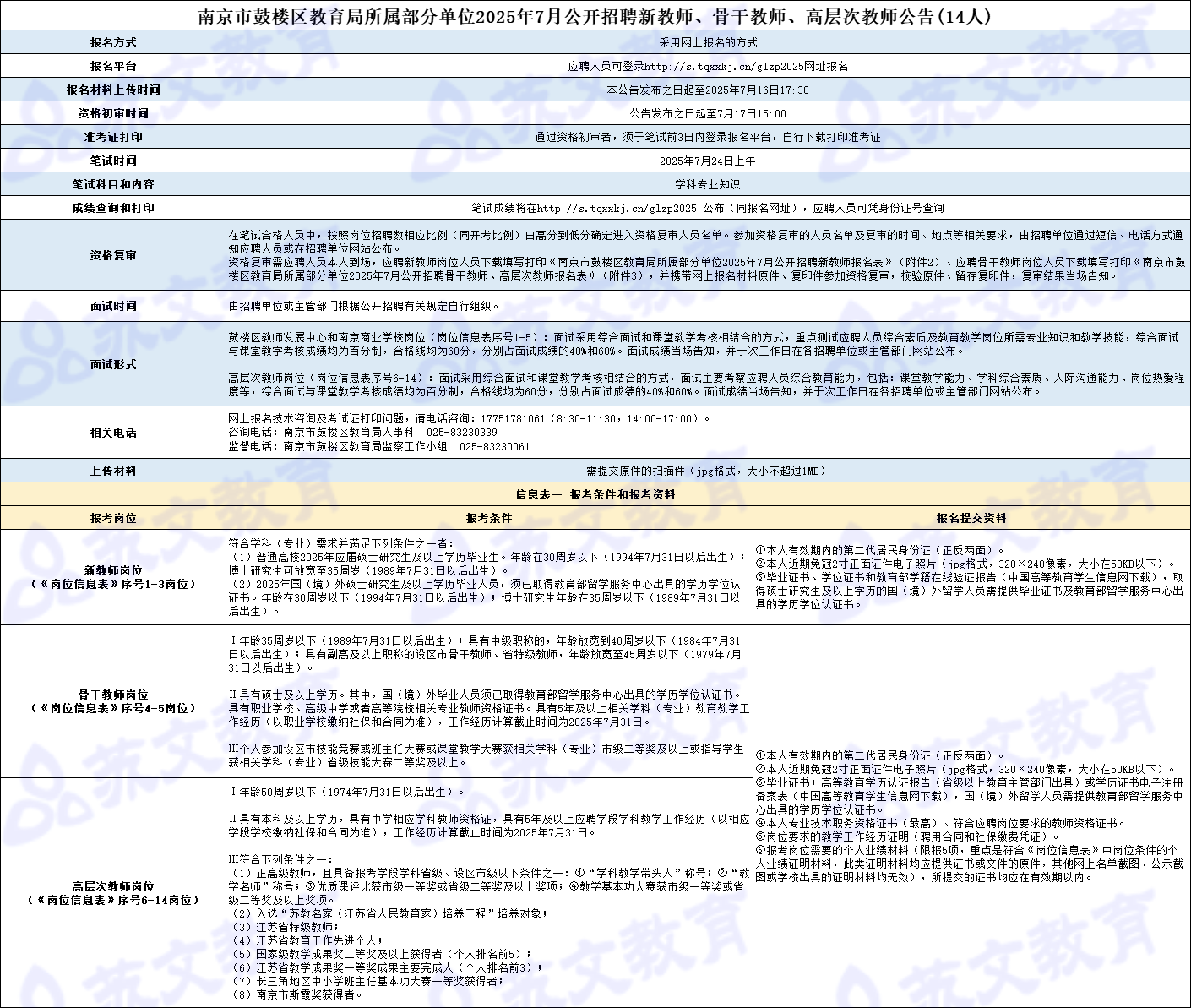Click the '高层次教师岗位' position cell
1191x1008 pixels.
click(113, 893)
